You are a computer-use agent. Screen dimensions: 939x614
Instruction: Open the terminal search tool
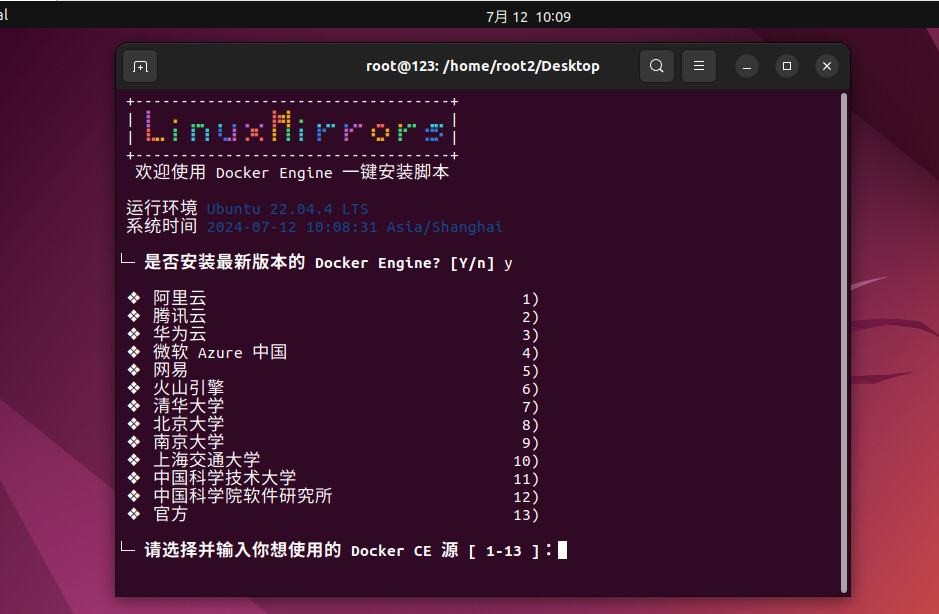coord(656,66)
